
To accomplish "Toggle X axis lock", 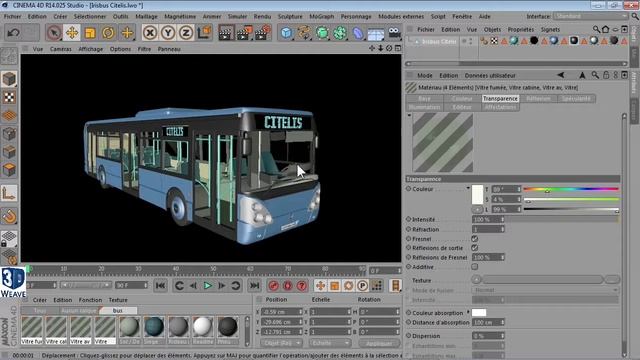I will pos(150,33).
